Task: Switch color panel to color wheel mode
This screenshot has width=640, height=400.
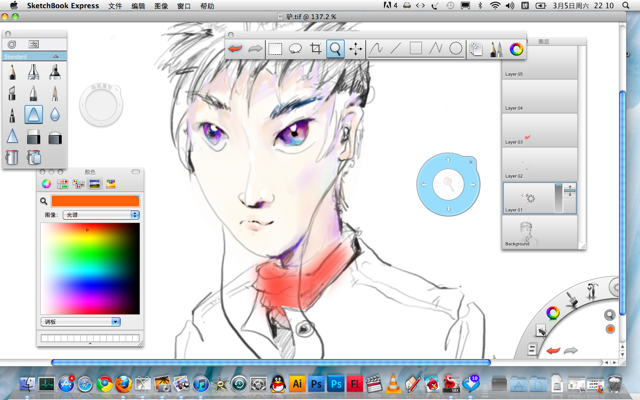Action: [x=46, y=184]
